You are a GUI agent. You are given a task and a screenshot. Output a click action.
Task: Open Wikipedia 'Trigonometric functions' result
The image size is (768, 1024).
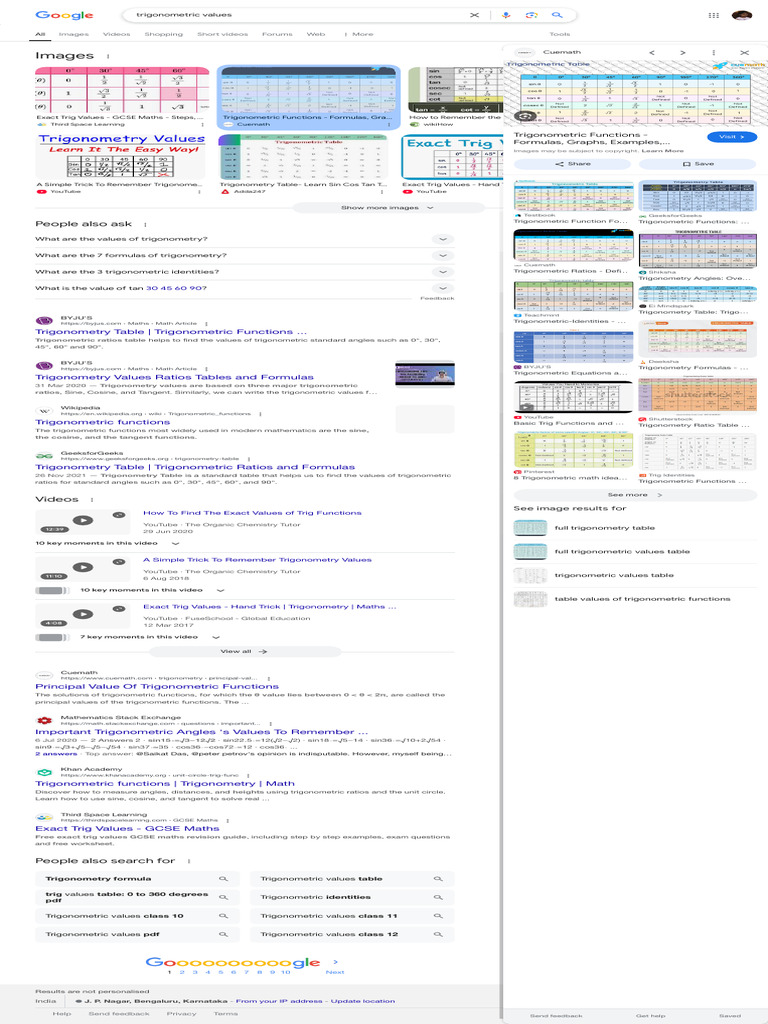tap(103, 422)
